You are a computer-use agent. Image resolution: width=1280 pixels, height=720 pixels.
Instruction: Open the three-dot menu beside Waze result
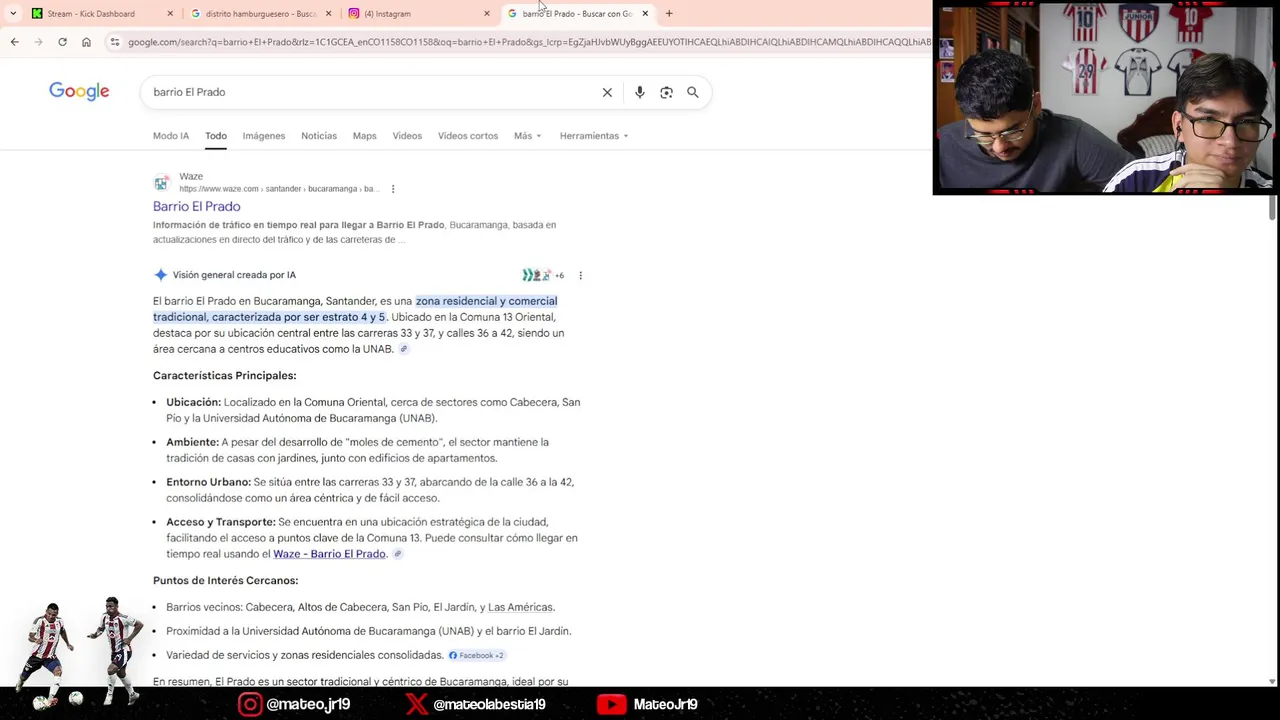tap(393, 189)
